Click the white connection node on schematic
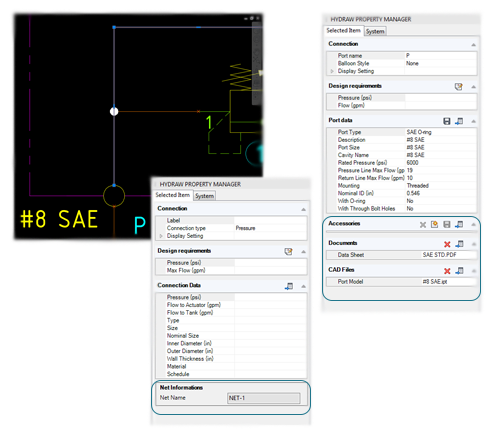This screenshot has height=438, width=490. (x=114, y=111)
